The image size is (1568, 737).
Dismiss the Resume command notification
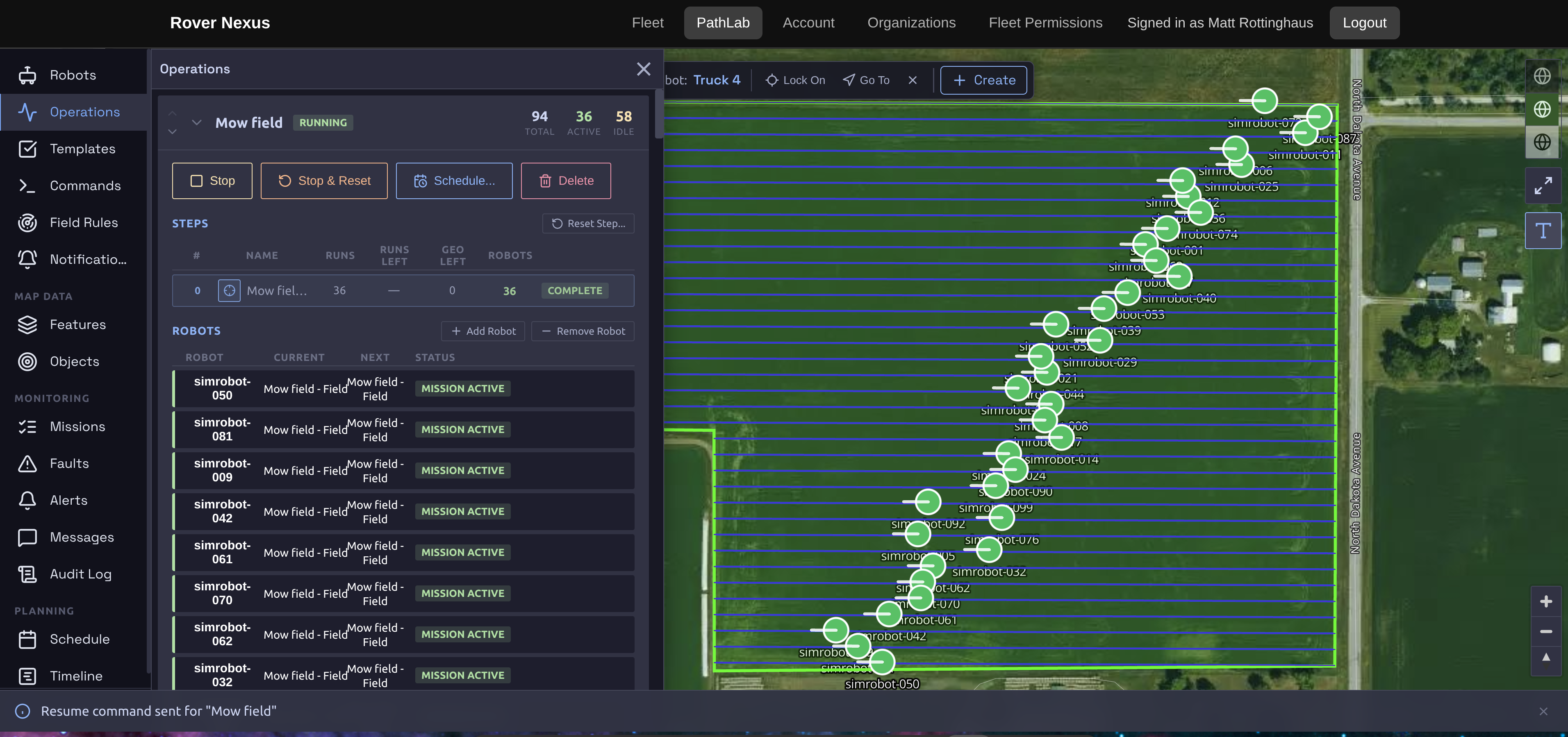pos(1543,711)
